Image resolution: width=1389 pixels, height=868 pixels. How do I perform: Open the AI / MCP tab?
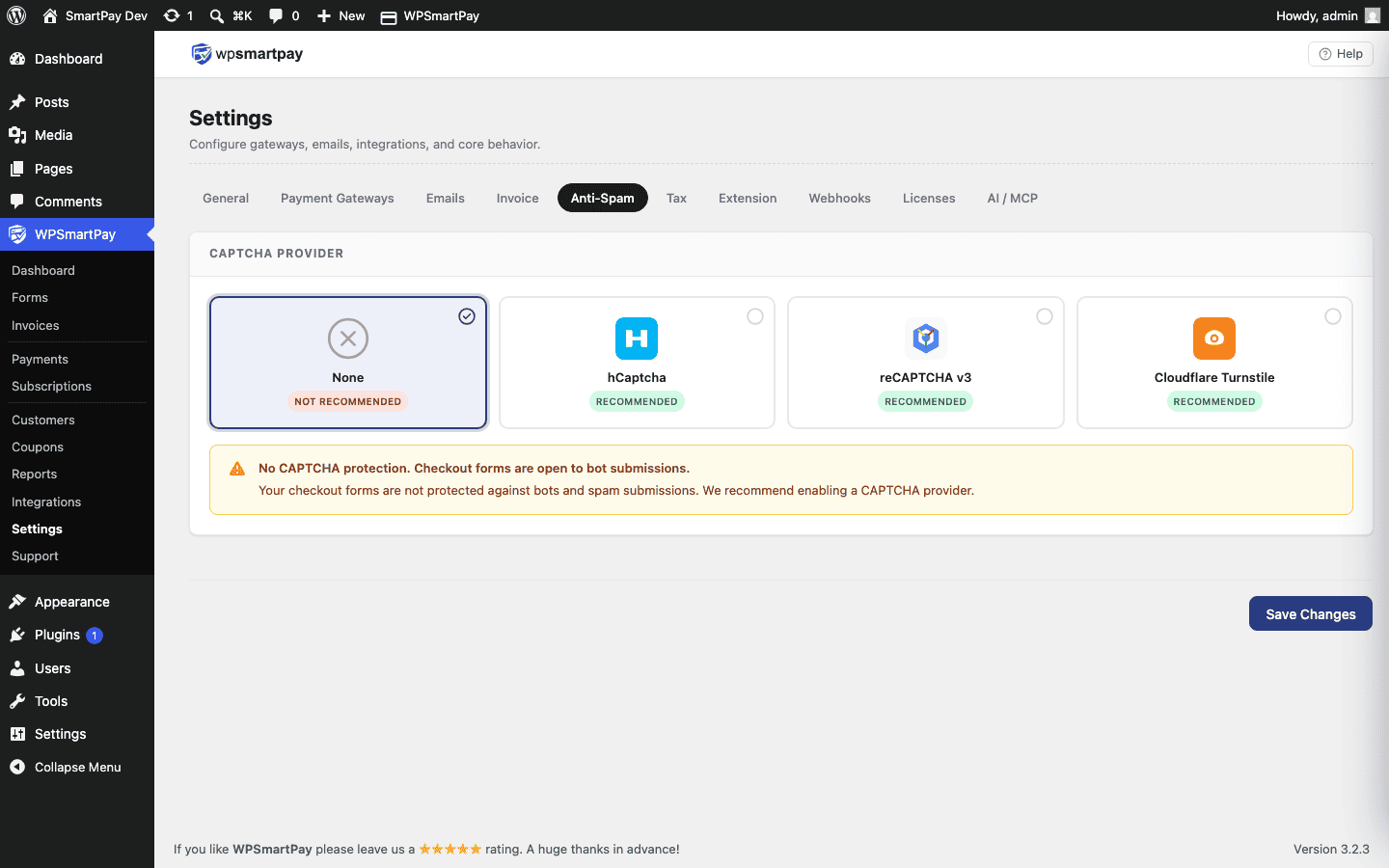pyautogui.click(x=1013, y=198)
